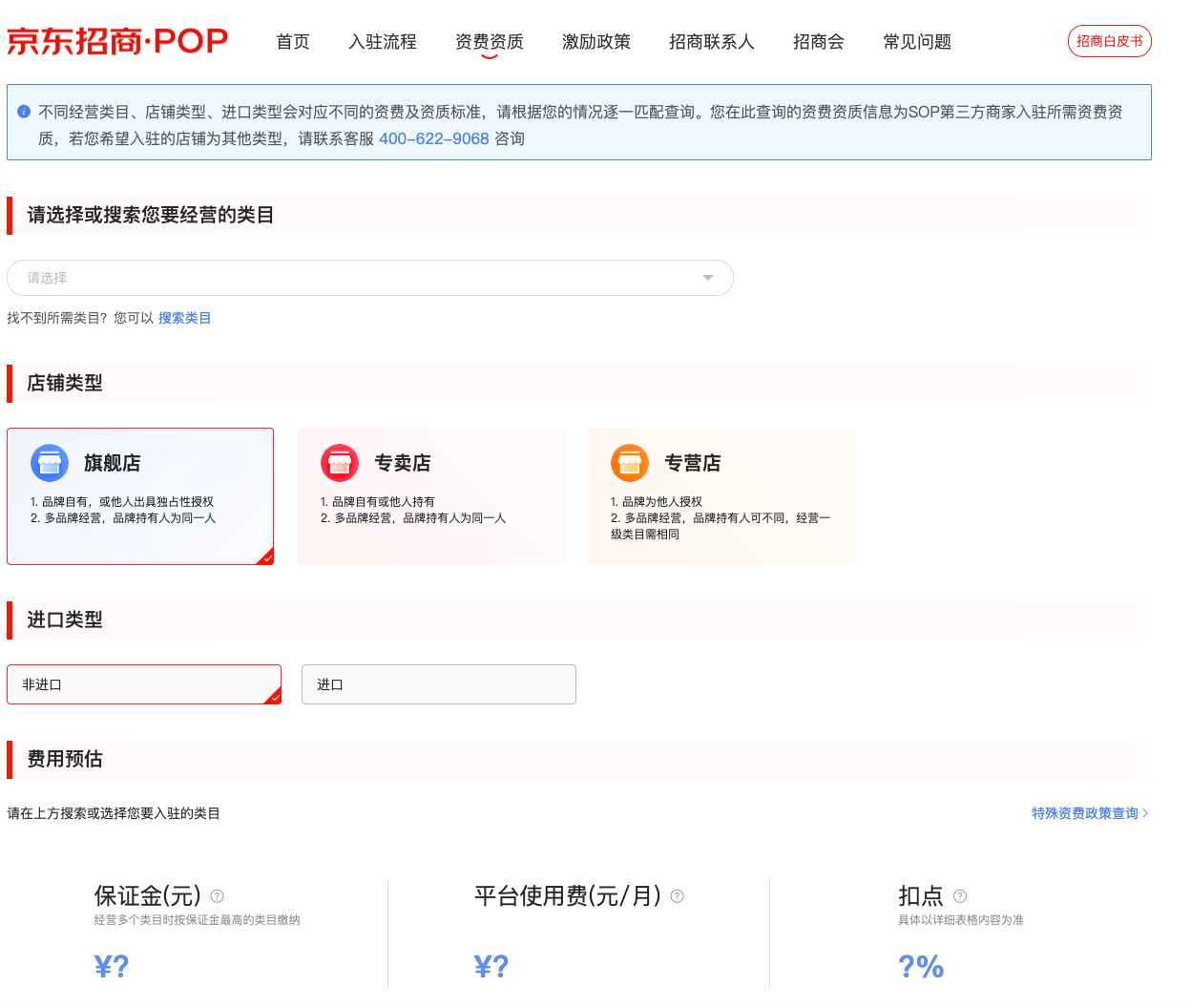Click the help icon beside 平台使用费
Screen dimensions: 1191x1008
[678, 896]
